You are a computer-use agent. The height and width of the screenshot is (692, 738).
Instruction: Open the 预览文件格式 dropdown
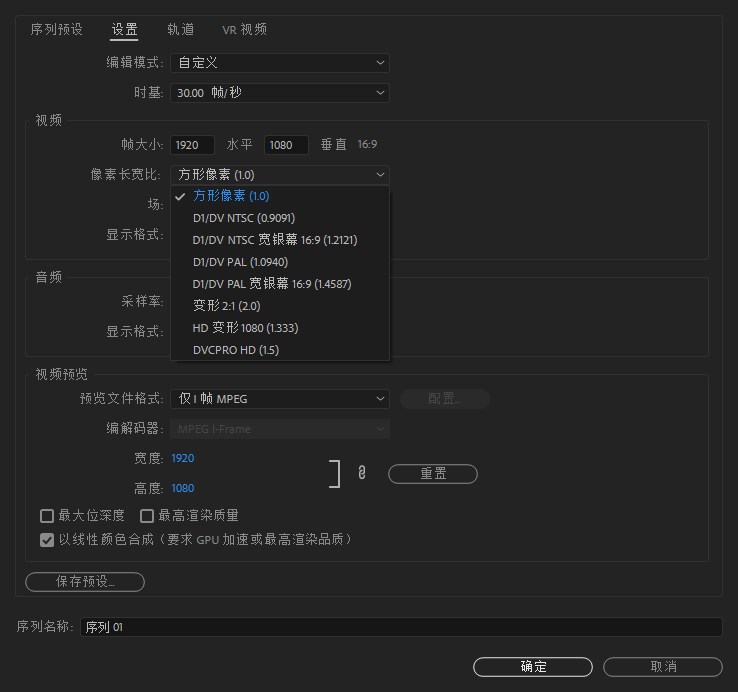click(x=280, y=399)
